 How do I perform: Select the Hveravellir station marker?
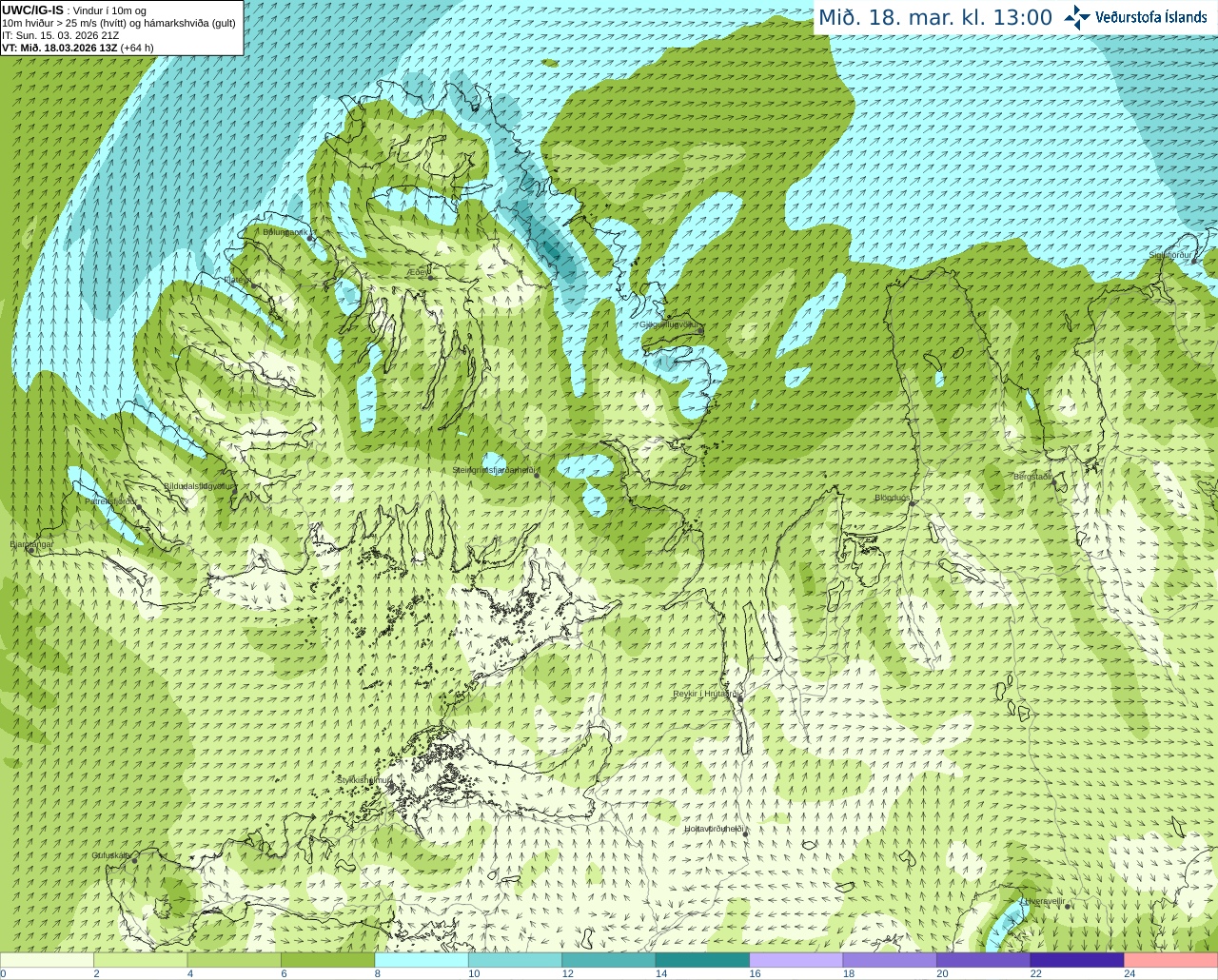click(x=1070, y=906)
